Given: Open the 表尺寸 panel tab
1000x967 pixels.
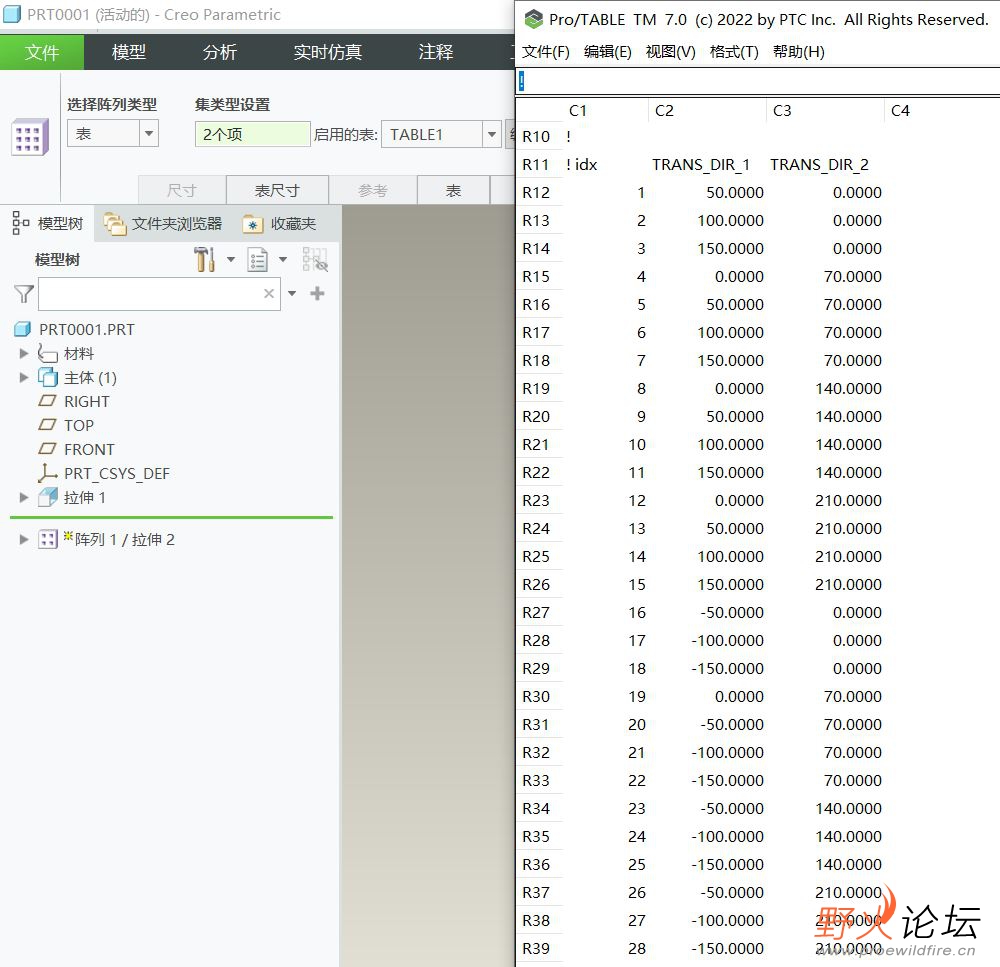Looking at the screenshot, I should click(x=277, y=190).
